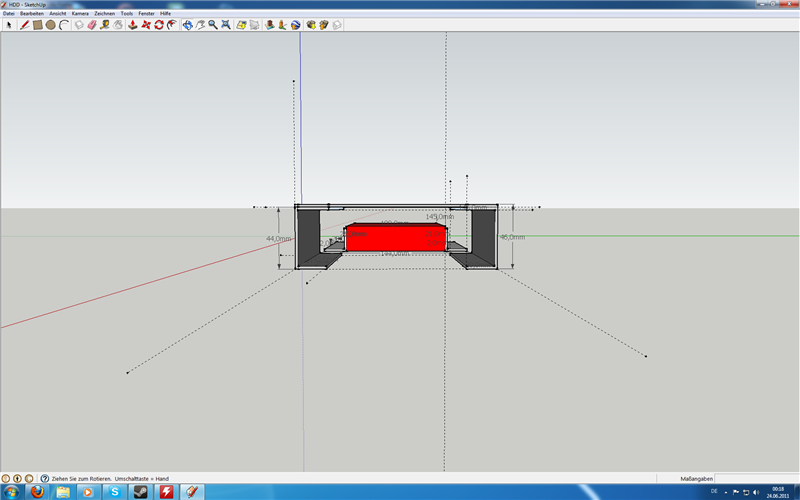Open Firefox from the taskbar

[37, 492]
